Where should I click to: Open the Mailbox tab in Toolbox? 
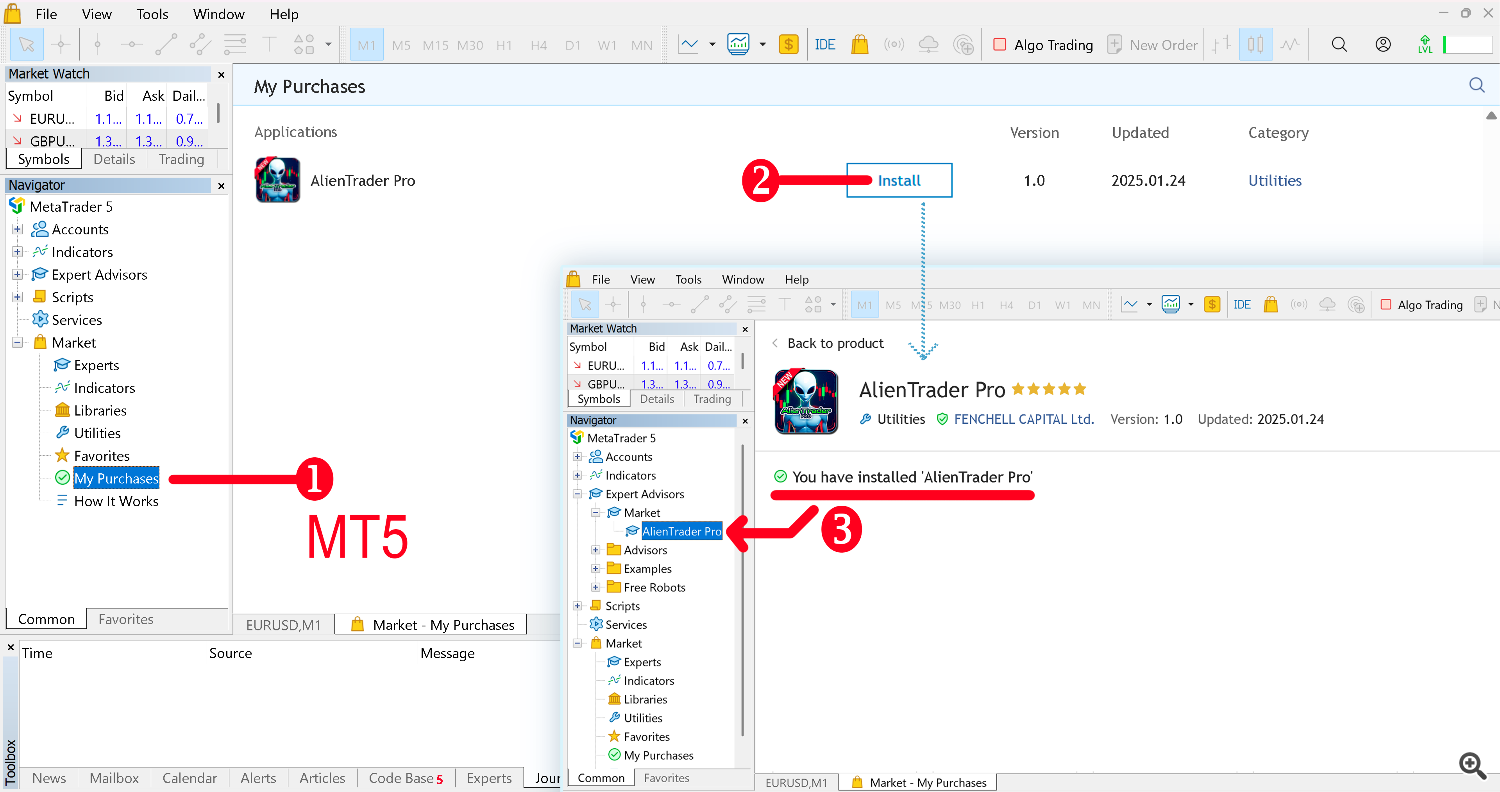click(114, 778)
